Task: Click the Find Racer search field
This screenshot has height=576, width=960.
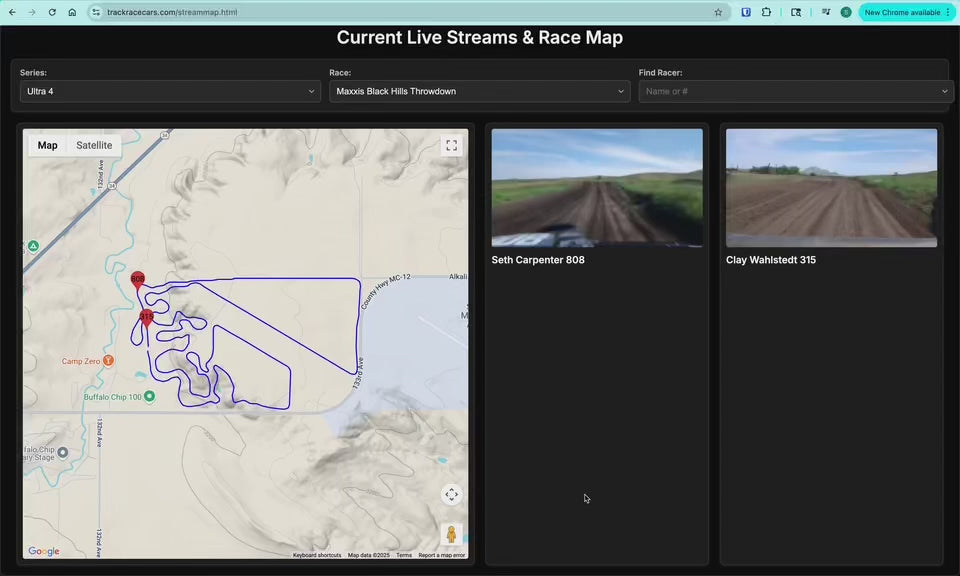Action: tap(790, 91)
